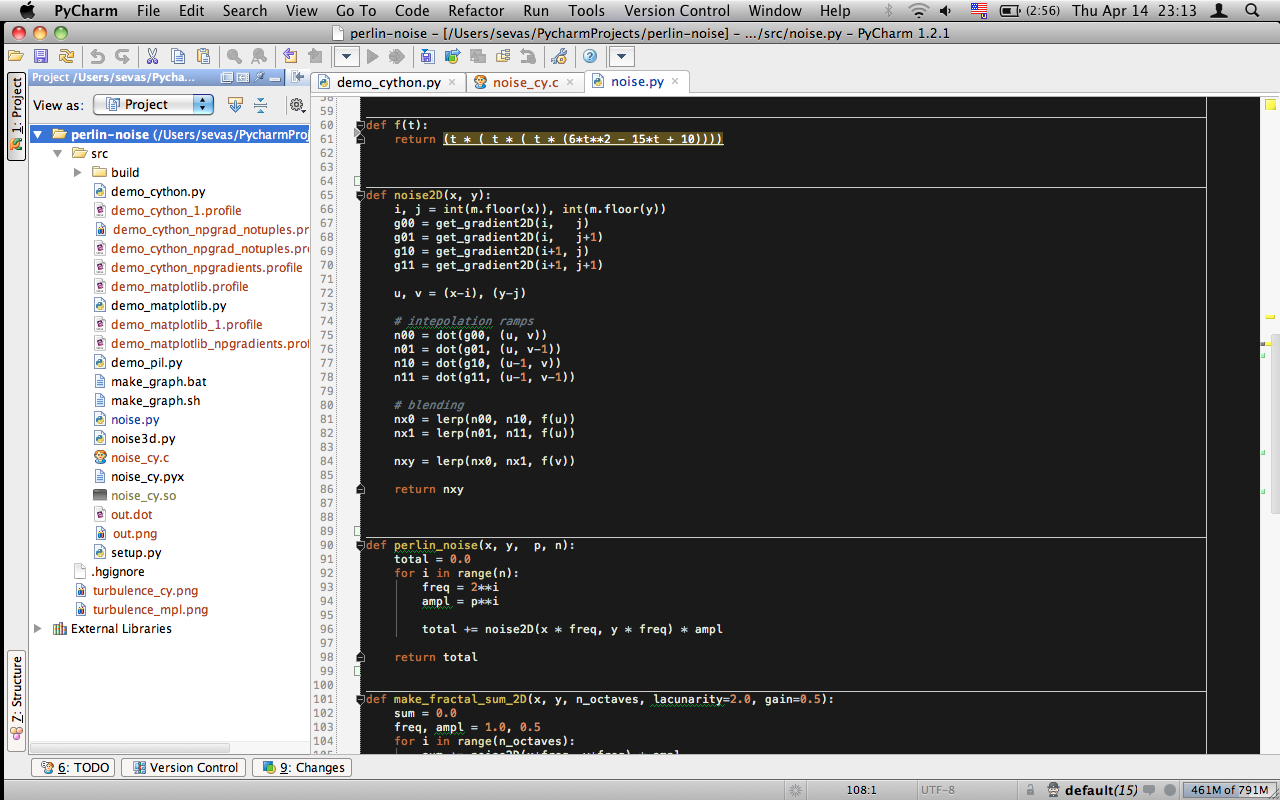Toggle pinned mode pin icon

(258, 77)
